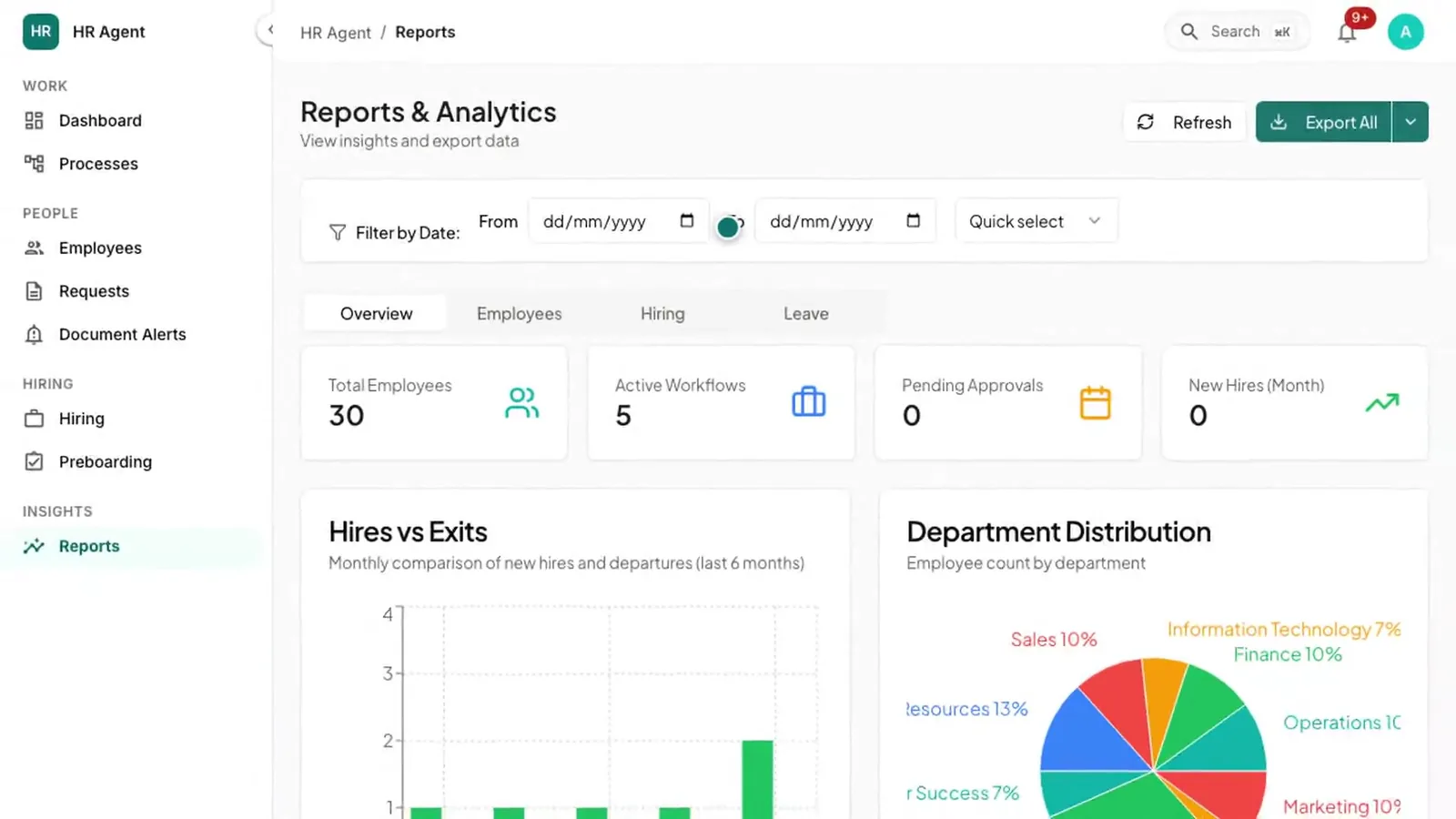
Task: Click the Export All button
Action: [1323, 122]
